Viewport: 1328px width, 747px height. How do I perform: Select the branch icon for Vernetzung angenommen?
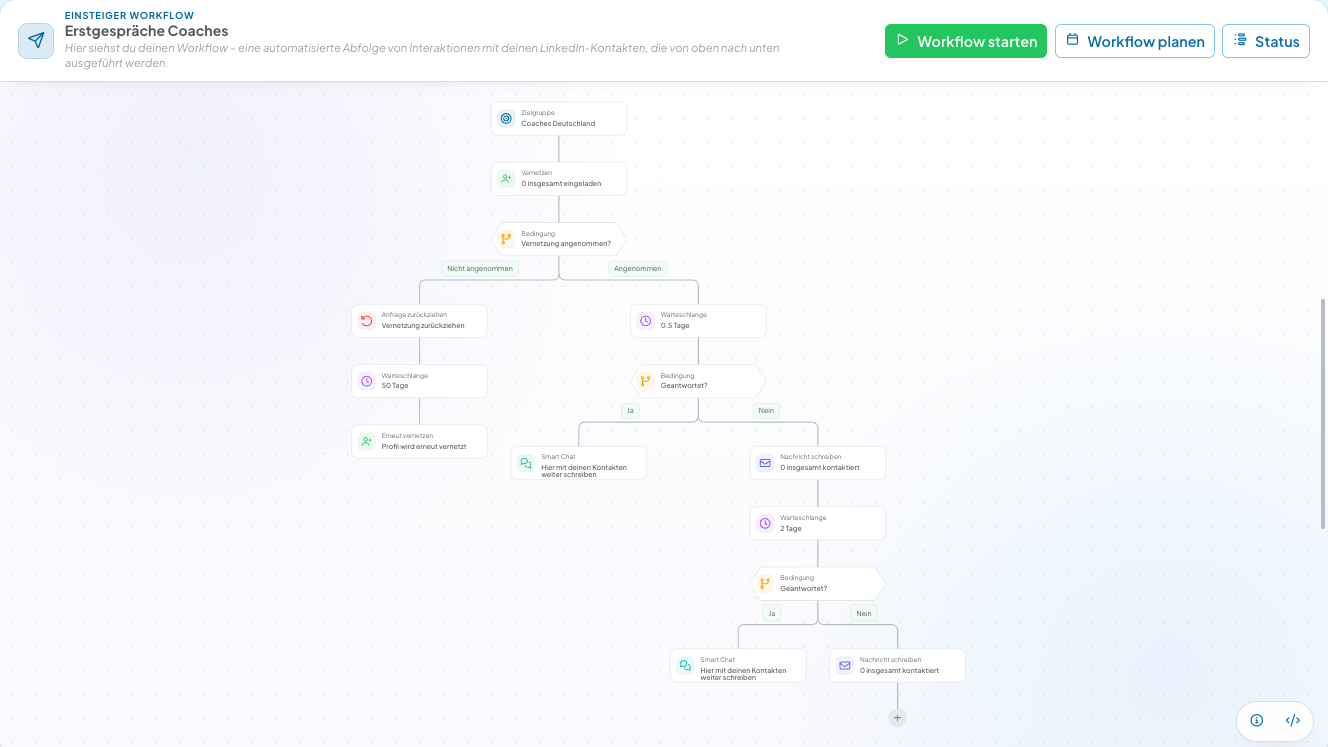(x=506, y=239)
